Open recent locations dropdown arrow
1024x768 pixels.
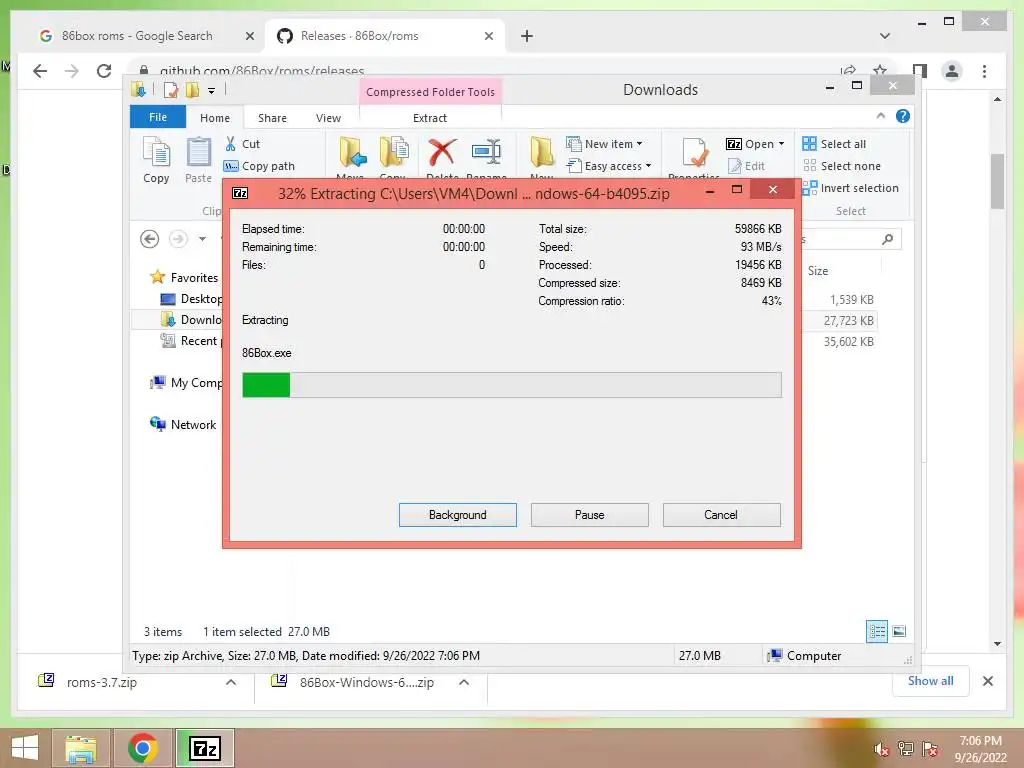tap(202, 239)
